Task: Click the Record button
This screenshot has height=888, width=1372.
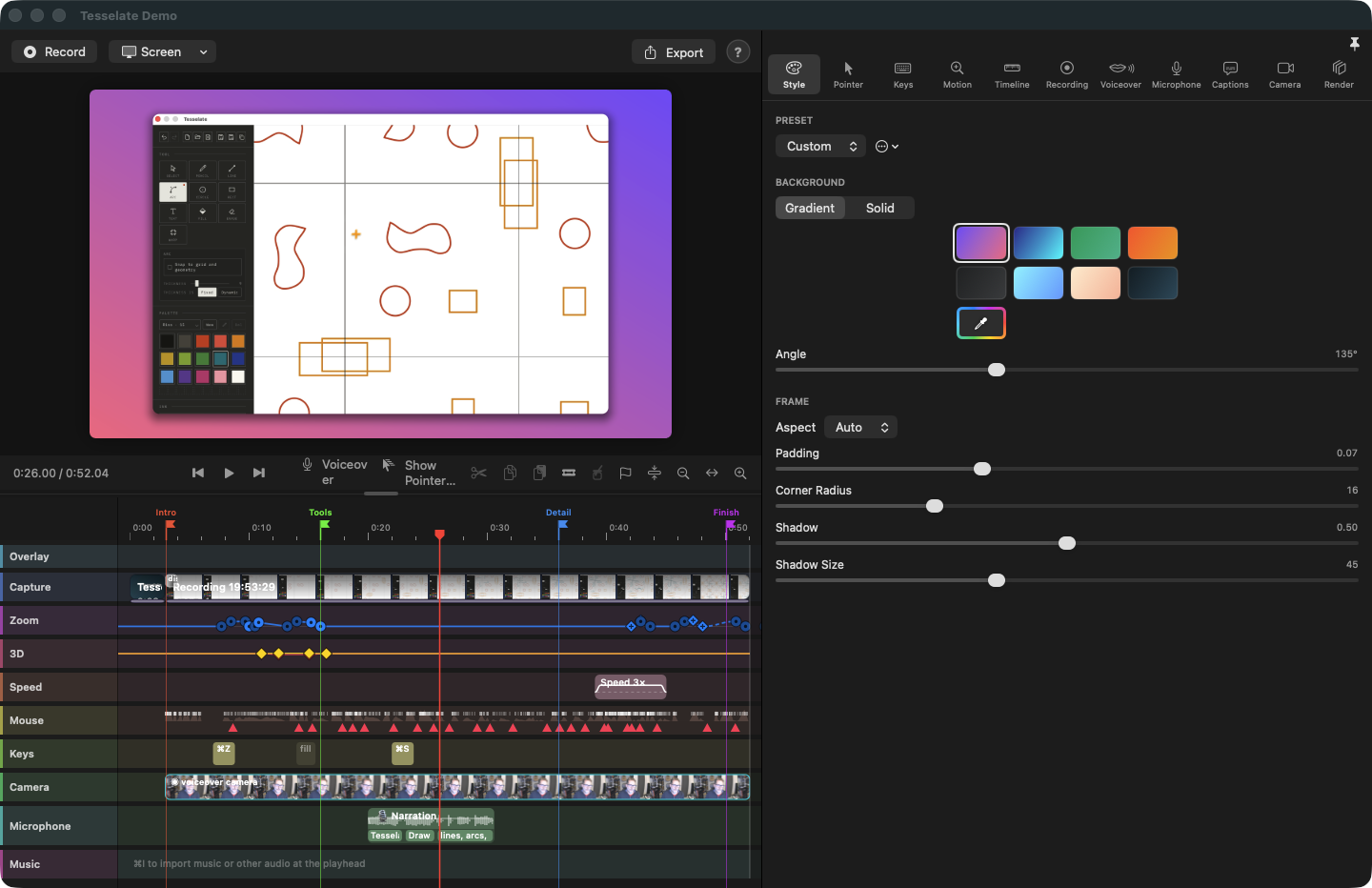Action: coord(55,52)
